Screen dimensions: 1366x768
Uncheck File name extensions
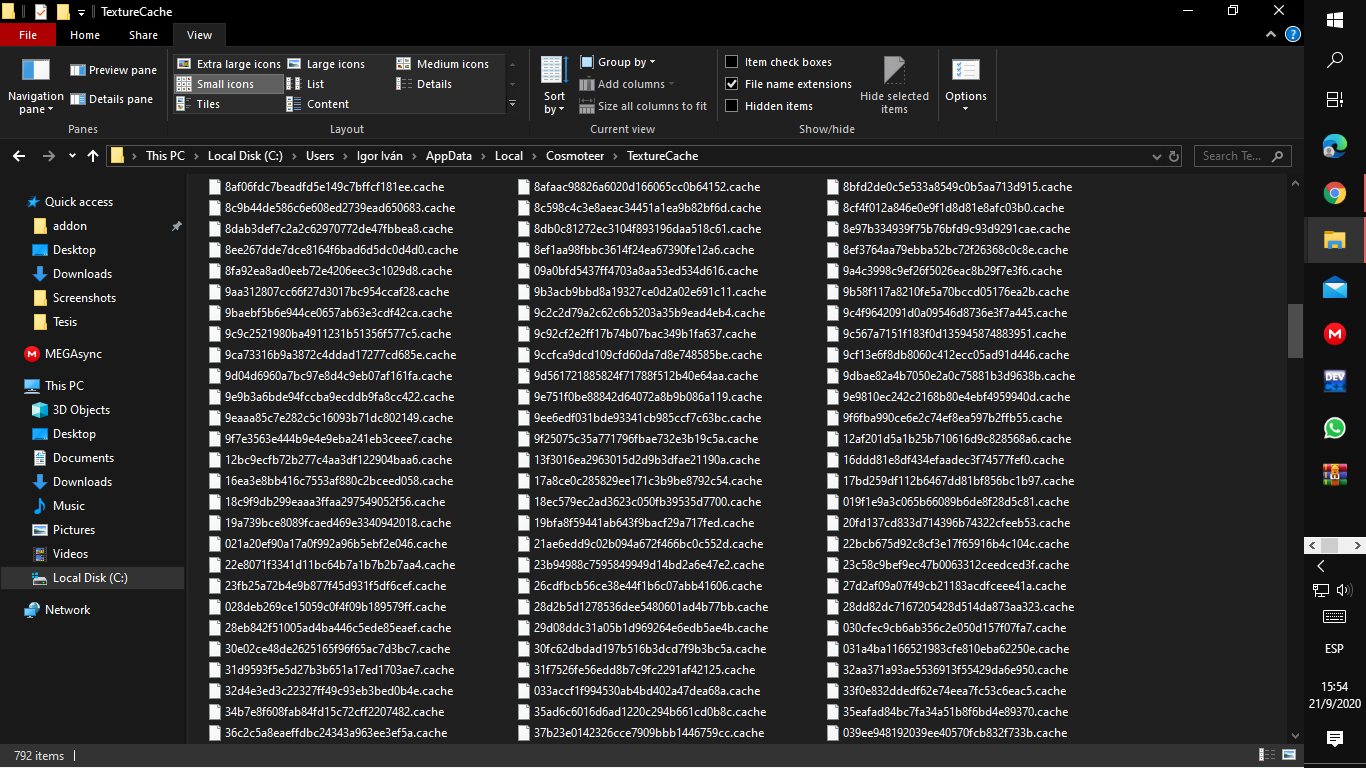[x=732, y=84]
